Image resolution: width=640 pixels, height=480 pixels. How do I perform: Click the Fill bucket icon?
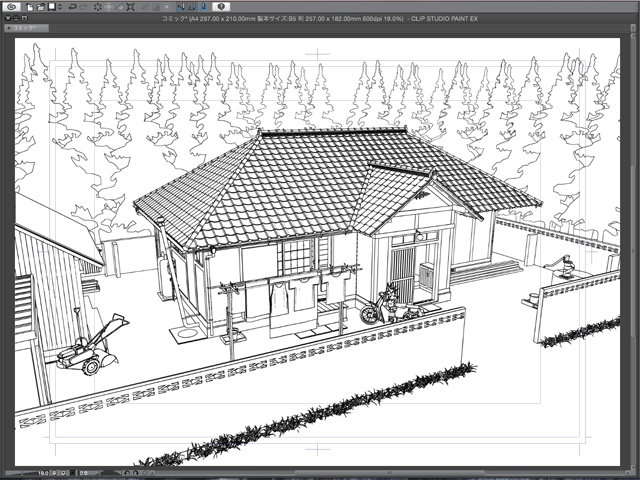click(120, 7)
